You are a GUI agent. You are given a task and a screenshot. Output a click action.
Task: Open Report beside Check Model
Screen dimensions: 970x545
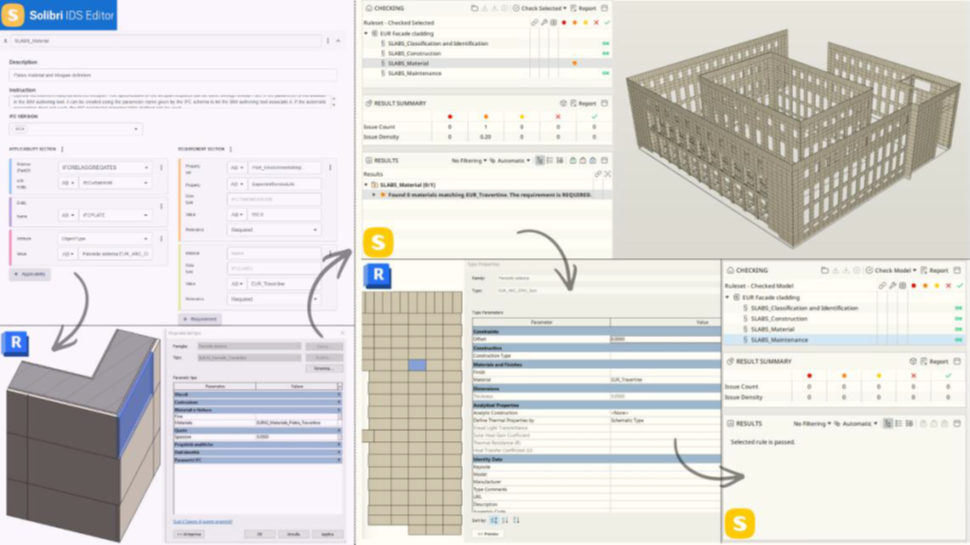(x=934, y=270)
